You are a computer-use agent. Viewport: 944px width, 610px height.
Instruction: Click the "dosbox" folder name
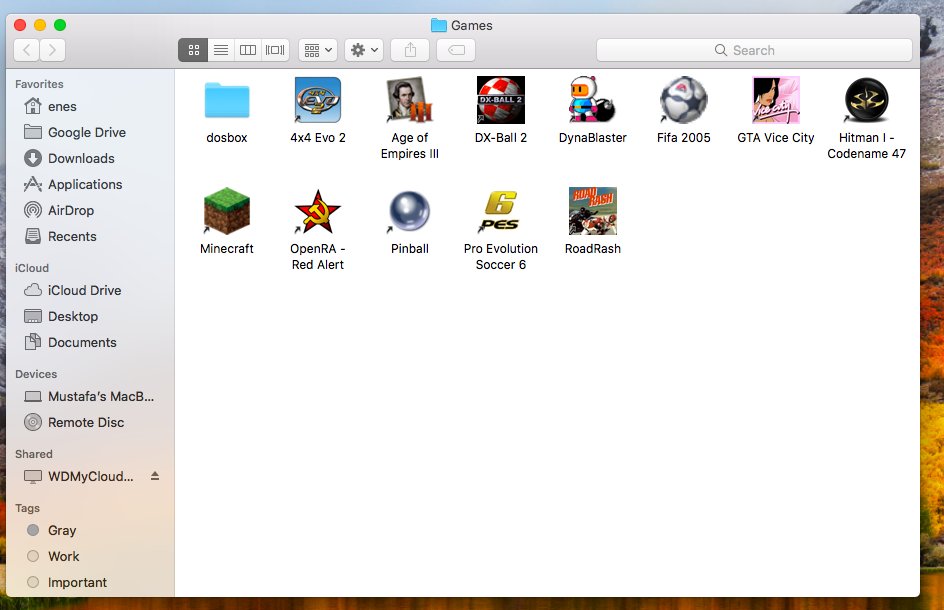(x=226, y=138)
